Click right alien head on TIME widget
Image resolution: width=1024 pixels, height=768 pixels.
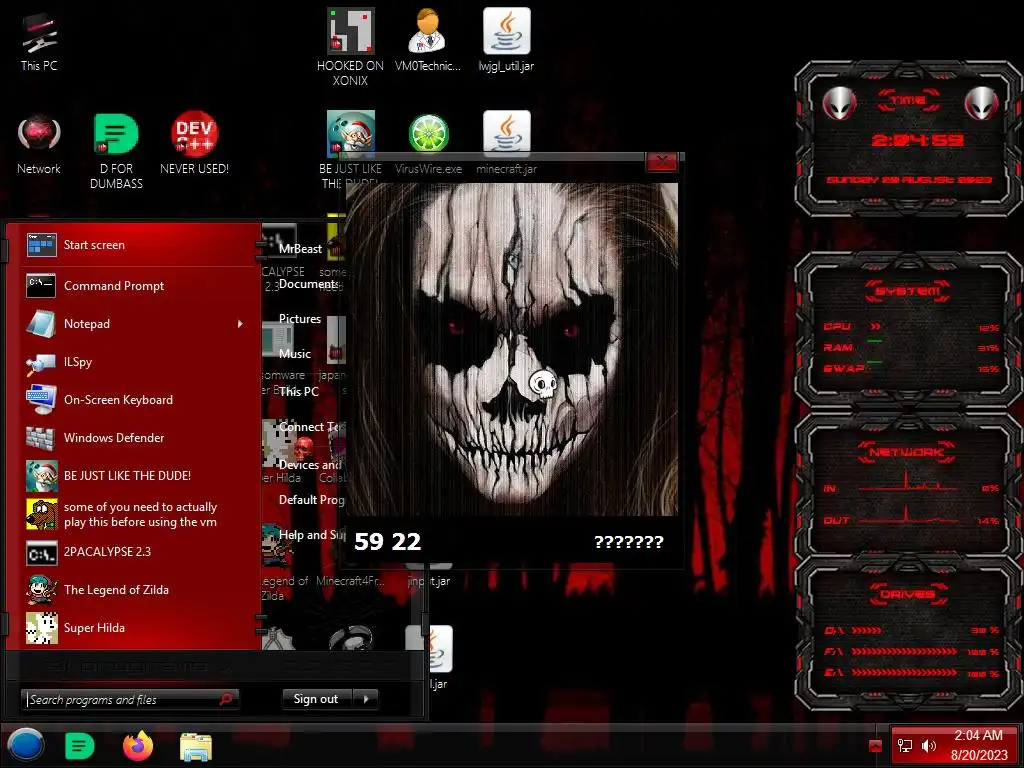(982, 103)
